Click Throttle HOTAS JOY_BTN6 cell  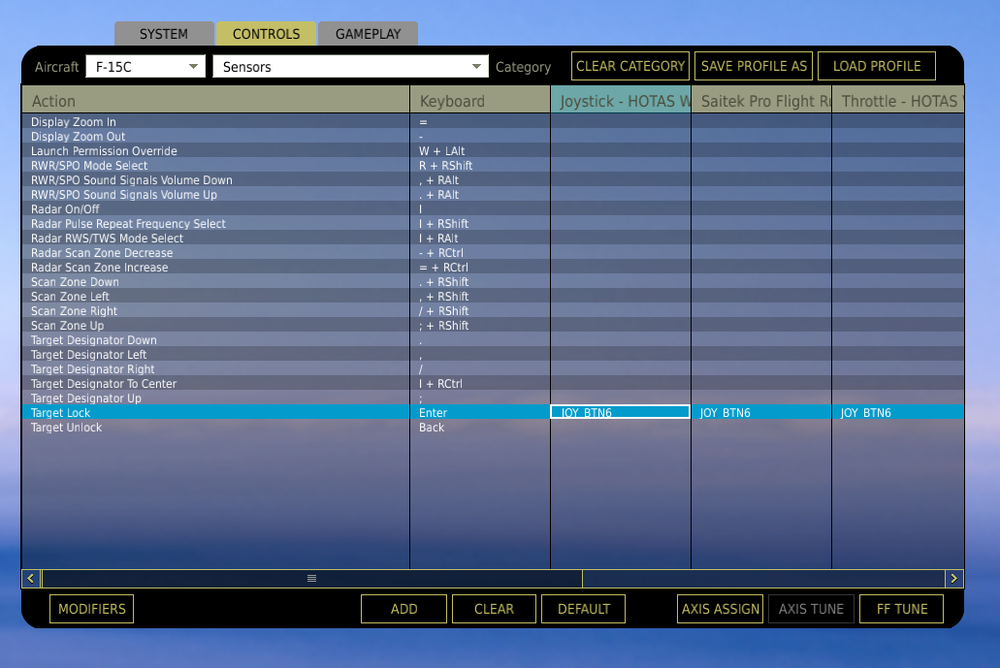tap(898, 413)
